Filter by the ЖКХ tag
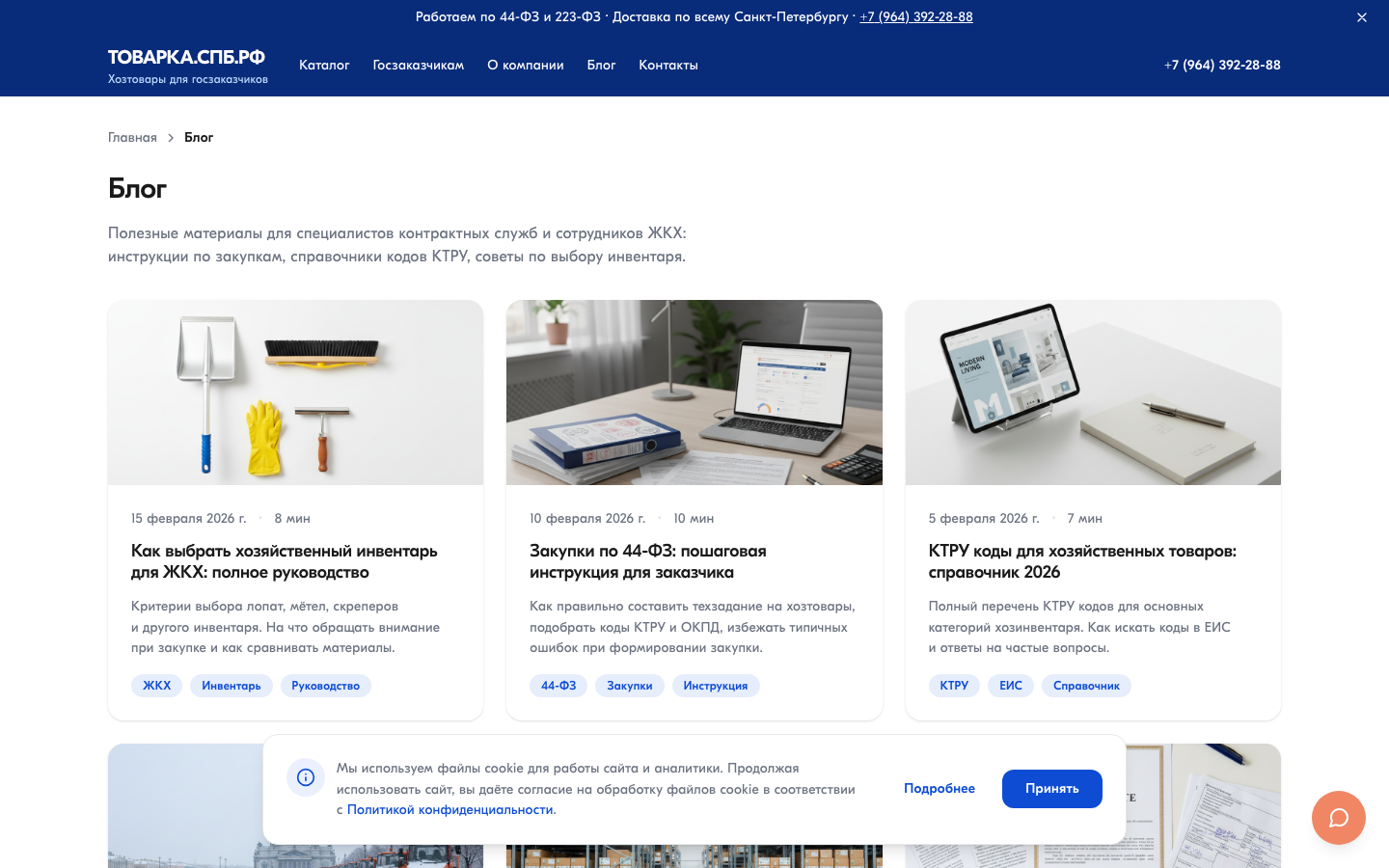The height and width of the screenshot is (868, 1389). pos(156,686)
